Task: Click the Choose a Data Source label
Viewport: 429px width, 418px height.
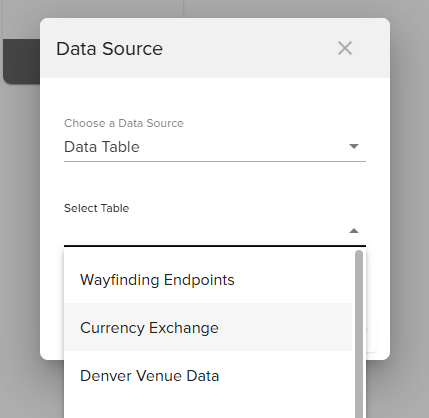Action: tap(124, 123)
